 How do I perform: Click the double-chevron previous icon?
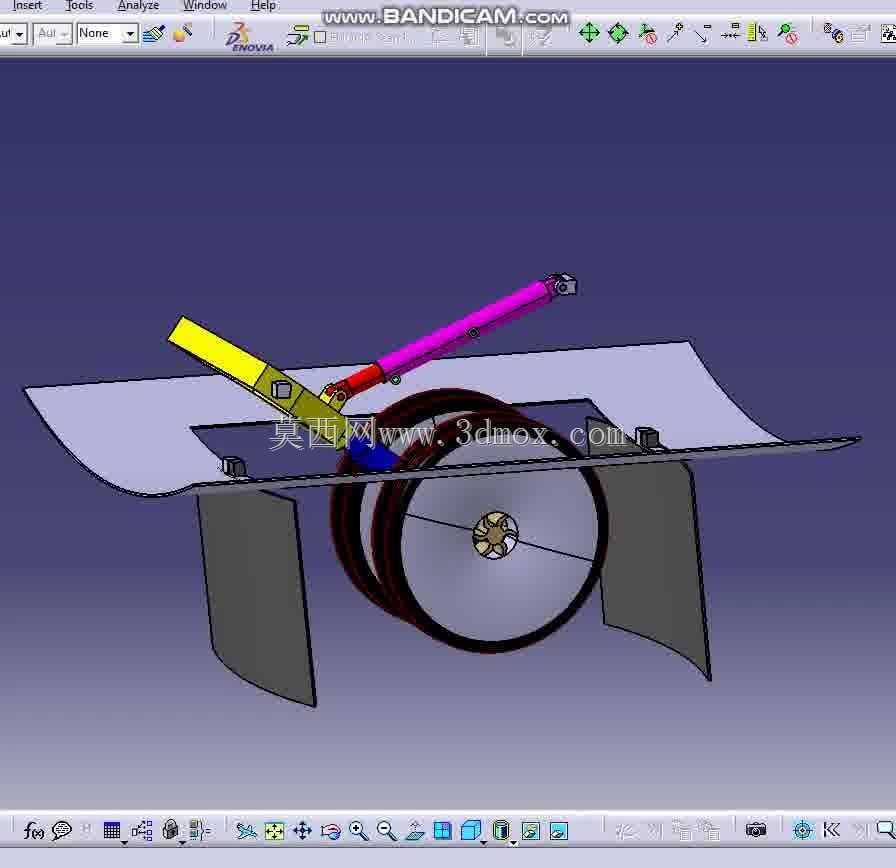[x=831, y=830]
